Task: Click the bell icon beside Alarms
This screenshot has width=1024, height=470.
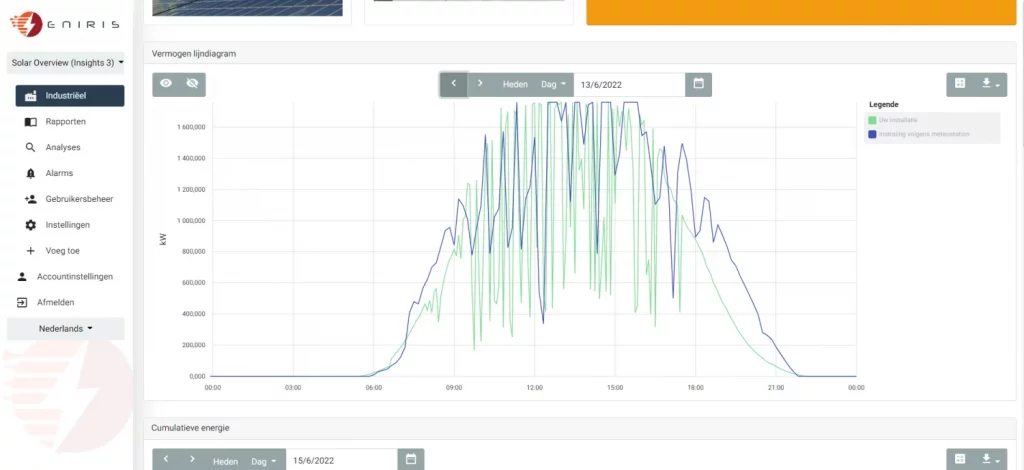Action: point(31,174)
